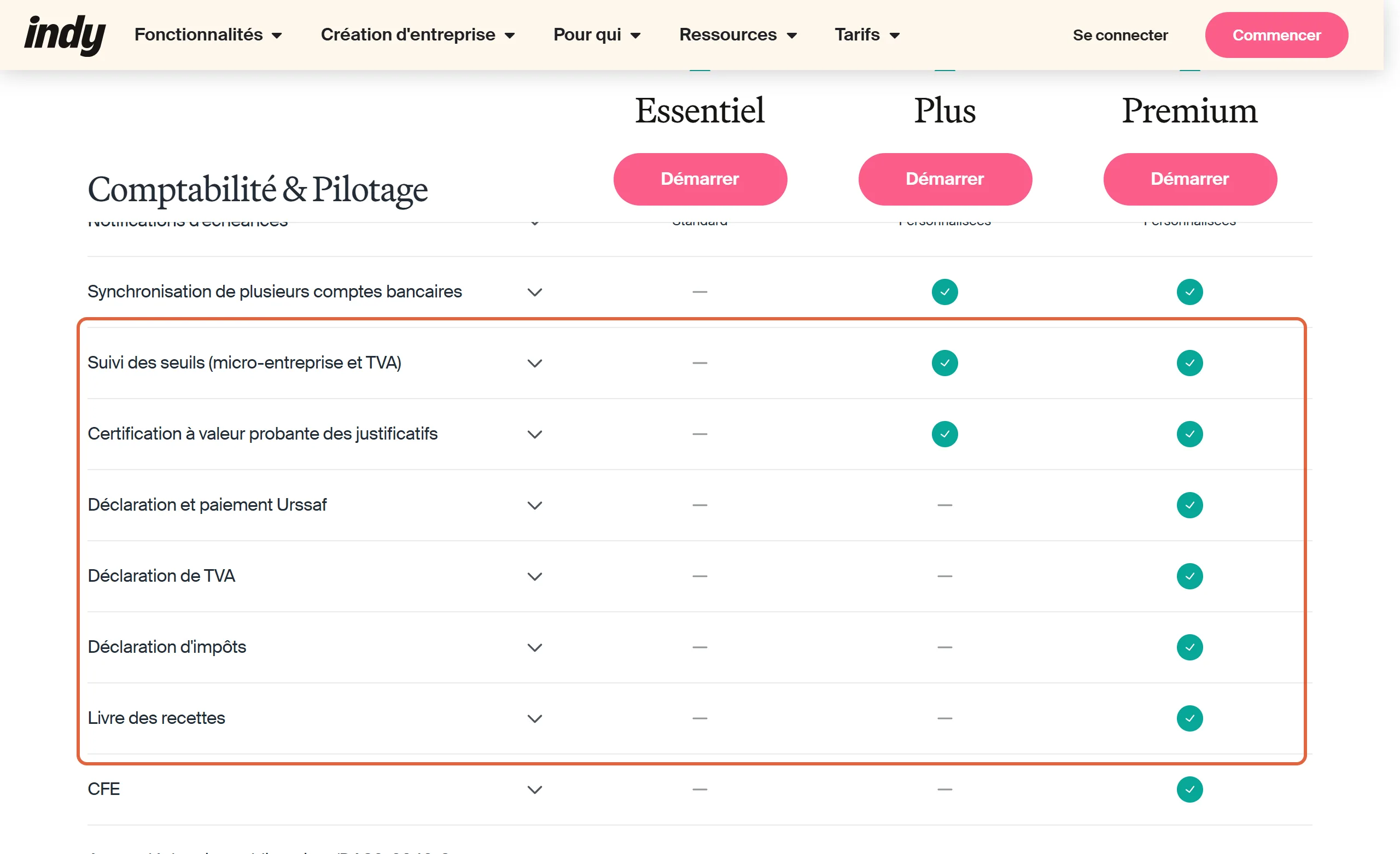Click Déclaration de TVA label
The width and height of the screenshot is (1400, 854).
161,576
